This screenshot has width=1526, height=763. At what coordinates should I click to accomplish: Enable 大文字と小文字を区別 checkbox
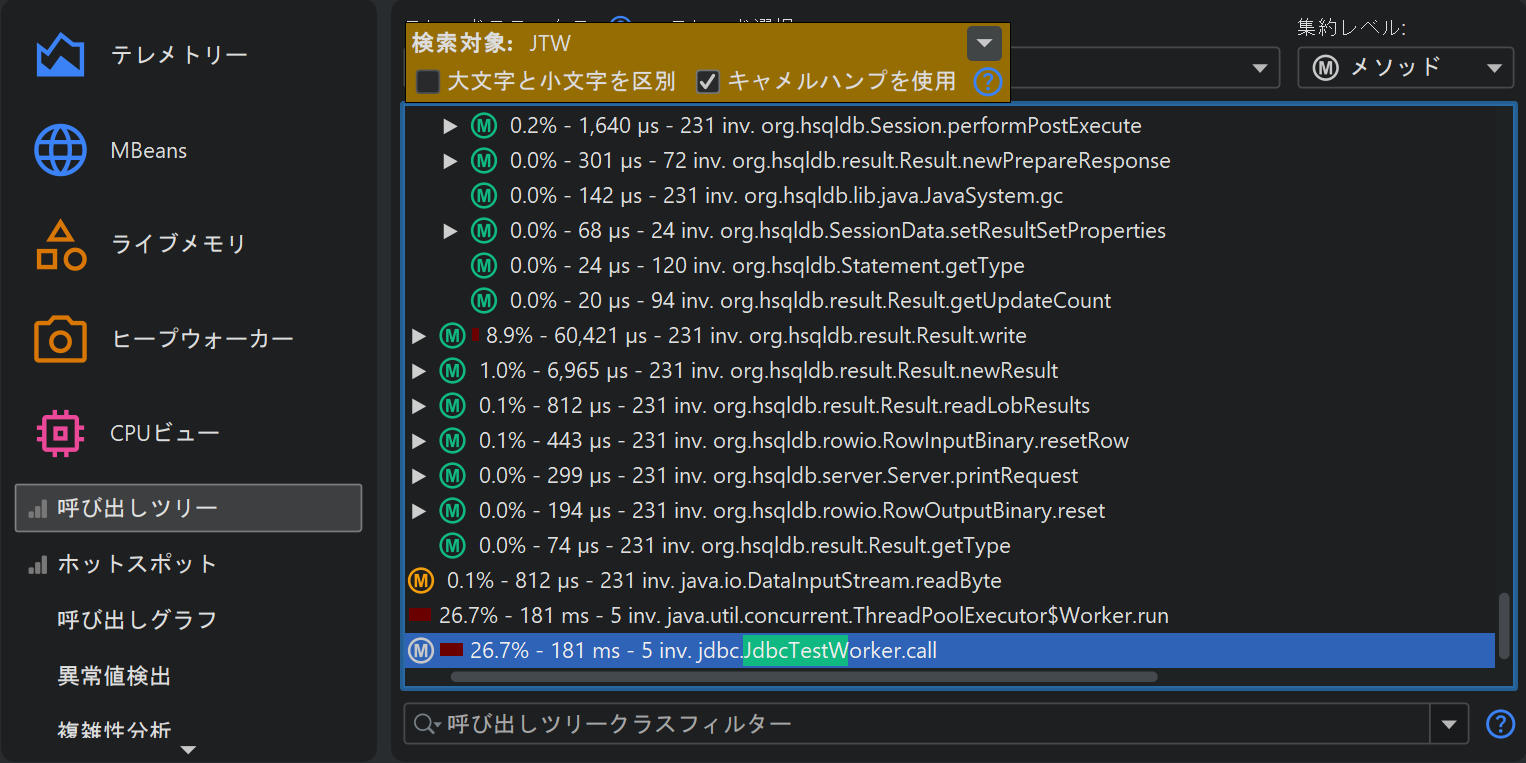(x=428, y=82)
